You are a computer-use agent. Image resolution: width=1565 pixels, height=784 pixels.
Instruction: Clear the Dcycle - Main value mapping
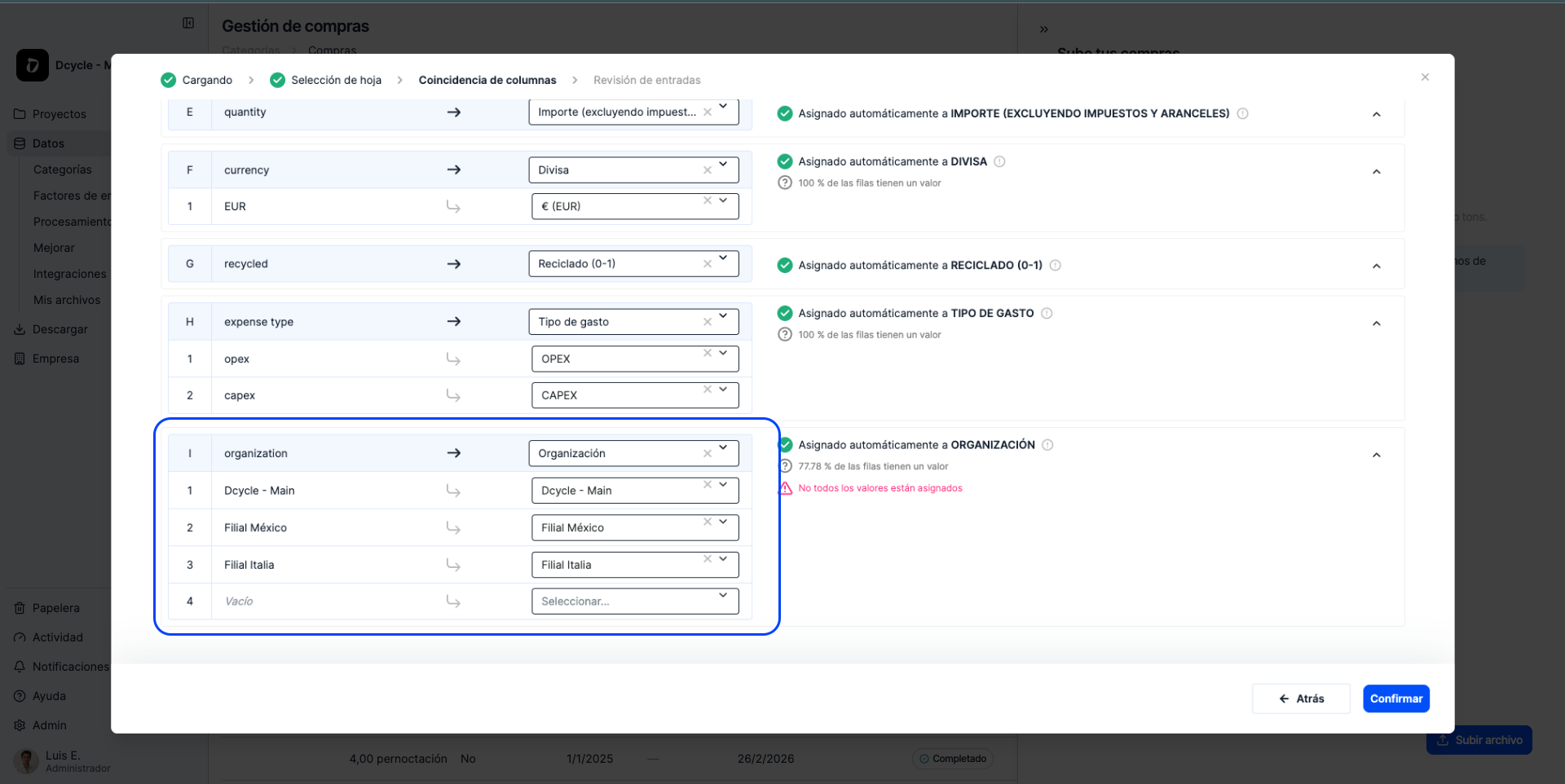(708, 485)
